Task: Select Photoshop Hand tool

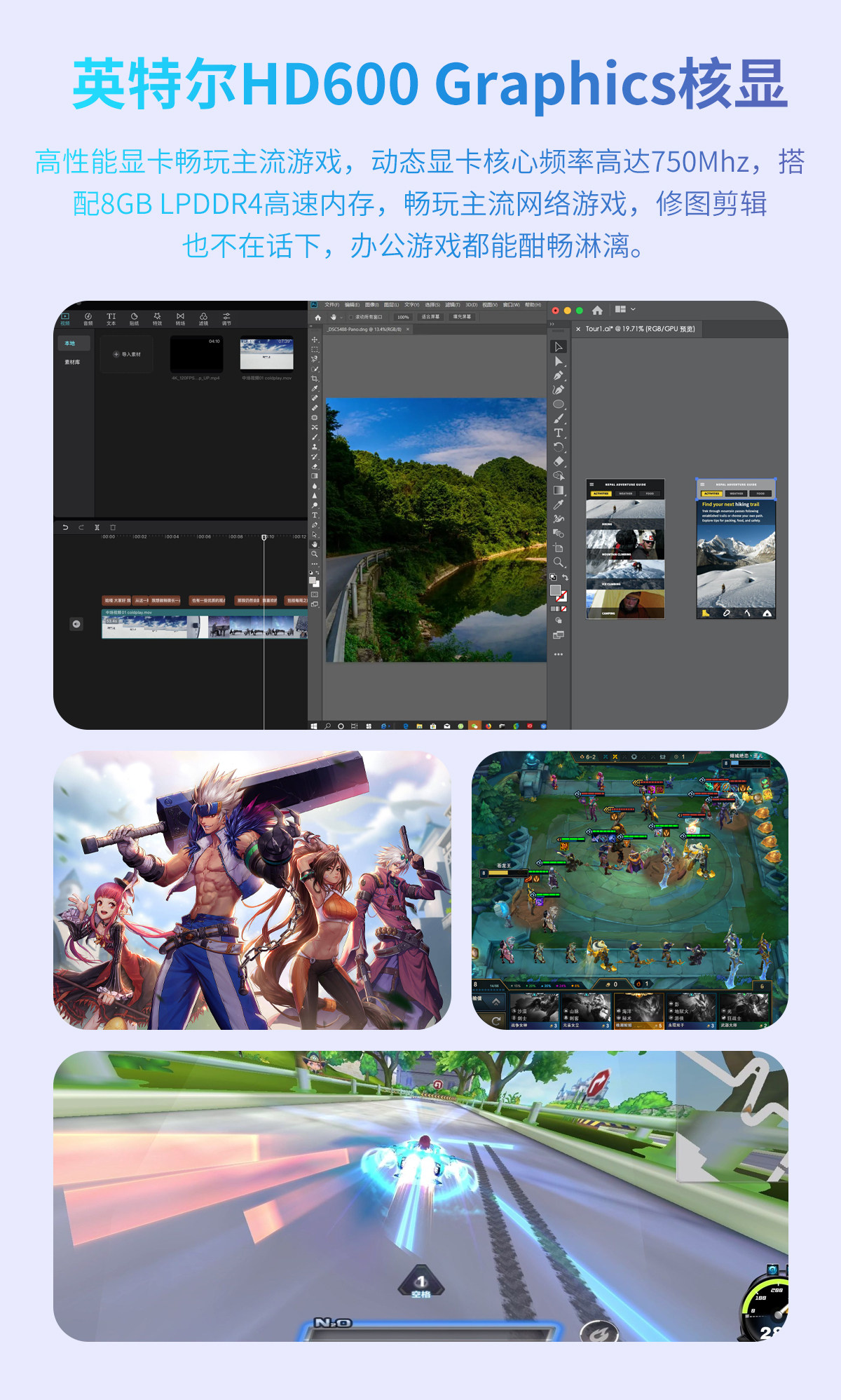Action: coord(315,543)
